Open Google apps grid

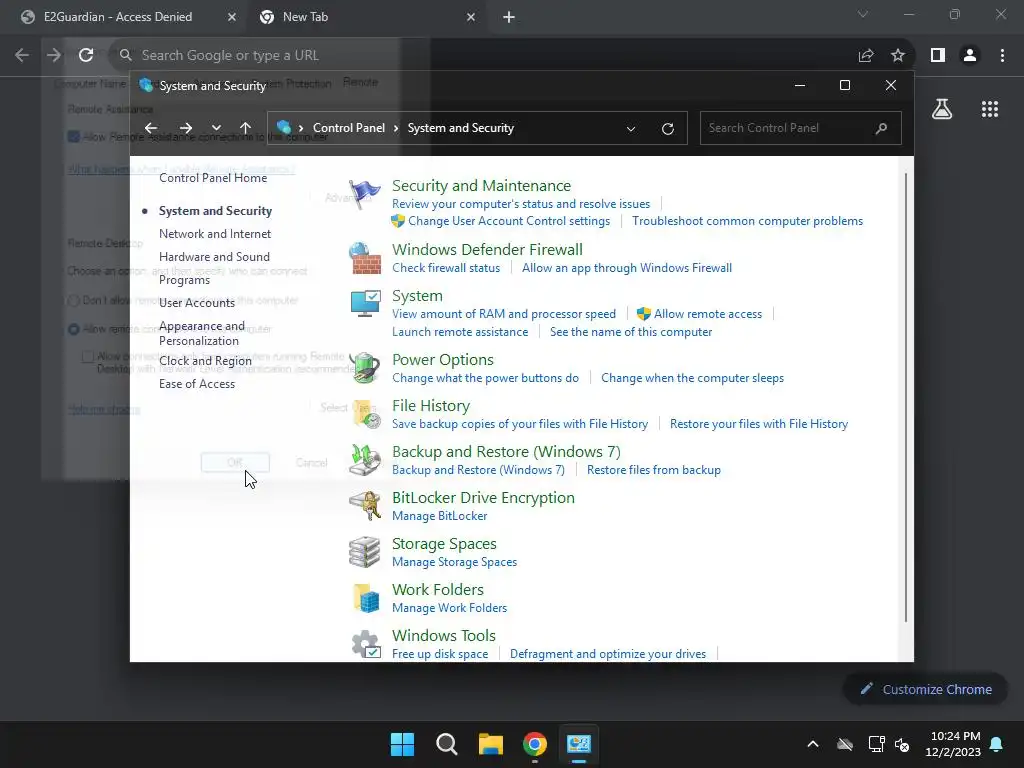coord(990,109)
